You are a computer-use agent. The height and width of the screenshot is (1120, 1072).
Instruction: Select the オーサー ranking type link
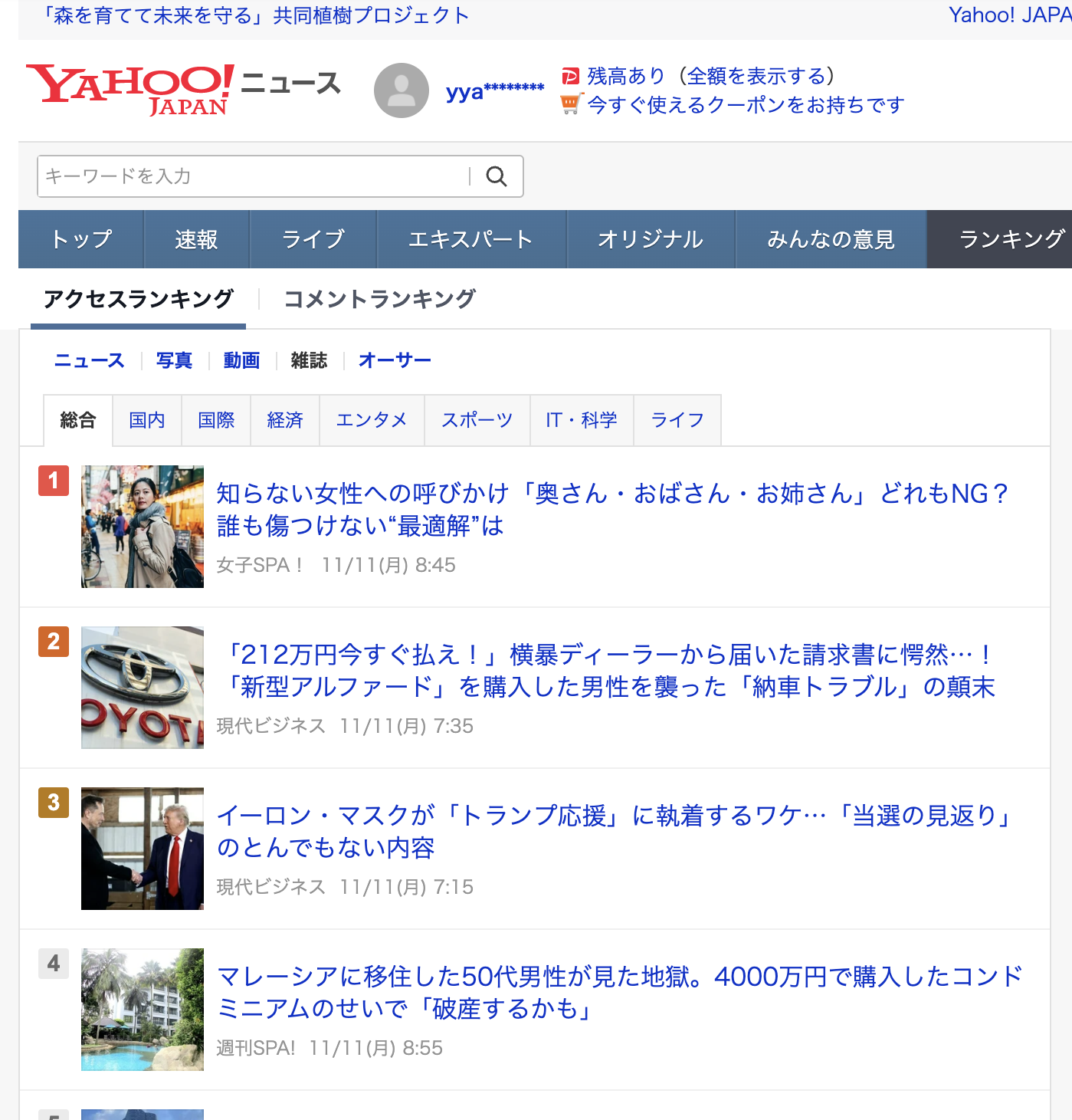click(395, 360)
